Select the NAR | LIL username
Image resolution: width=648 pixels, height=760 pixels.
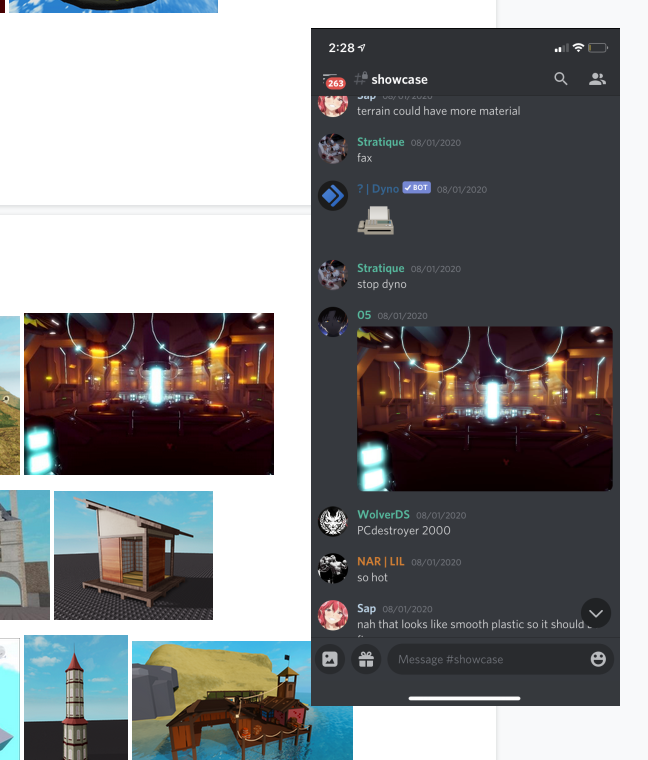pyautogui.click(x=380, y=561)
